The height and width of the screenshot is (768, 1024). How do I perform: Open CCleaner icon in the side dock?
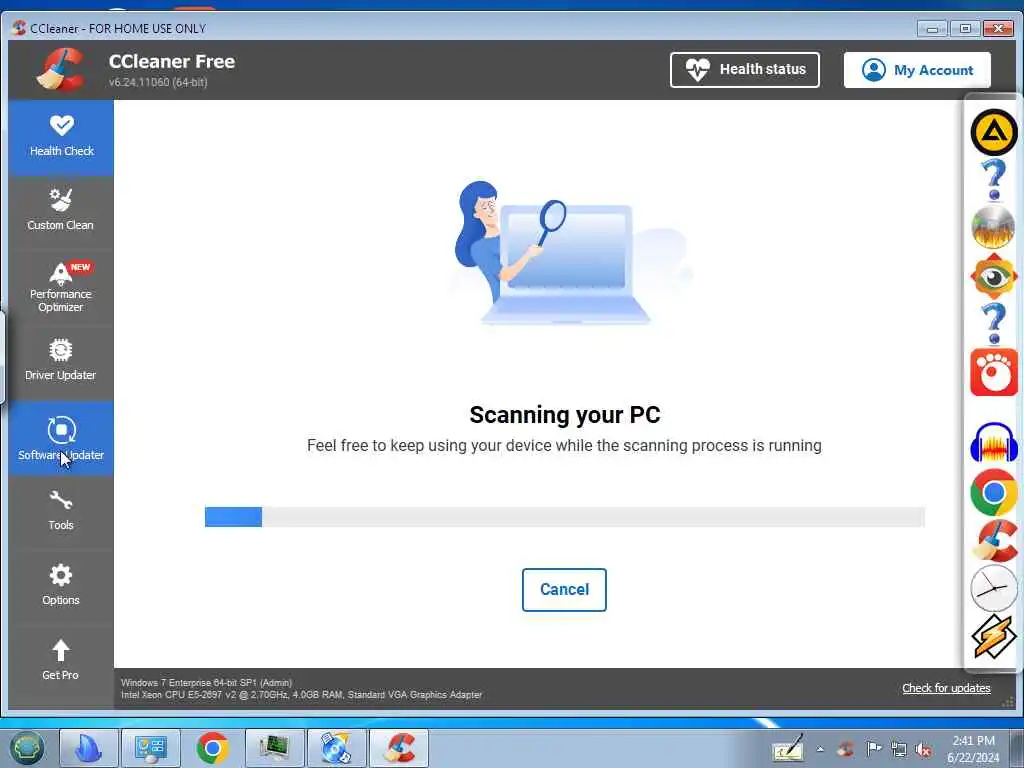[x=993, y=541]
